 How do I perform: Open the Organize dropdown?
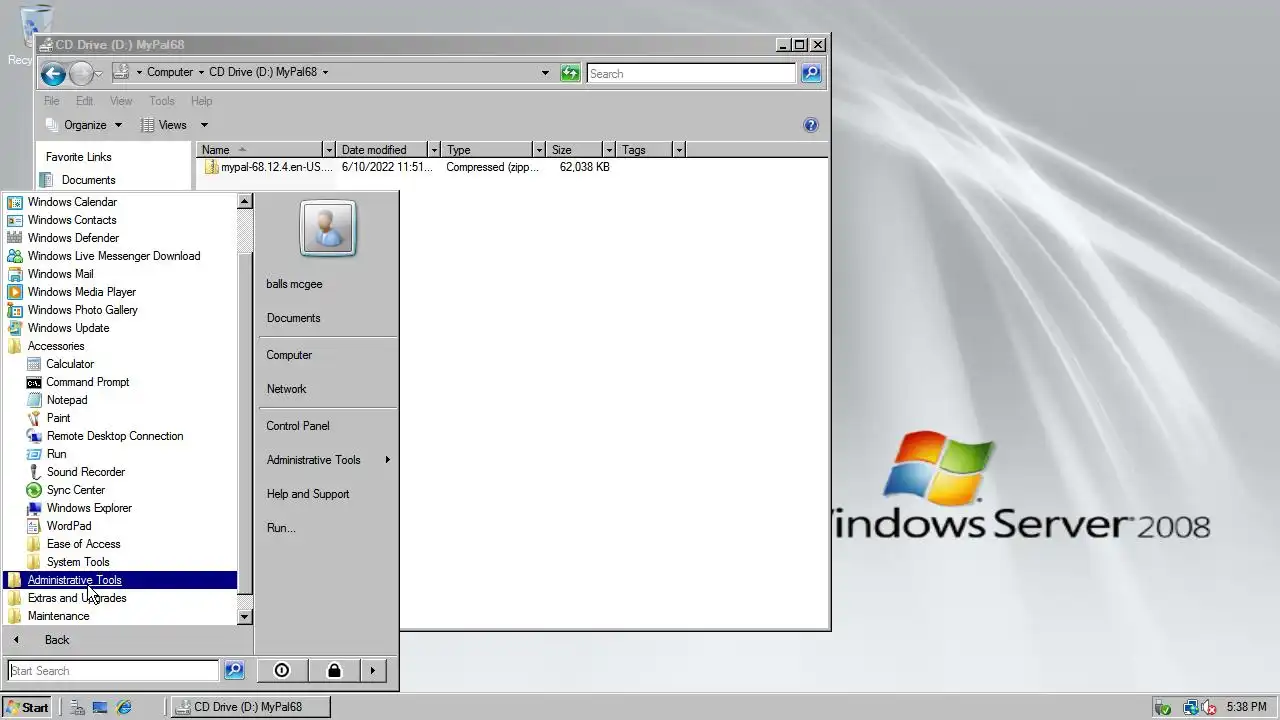(84, 125)
